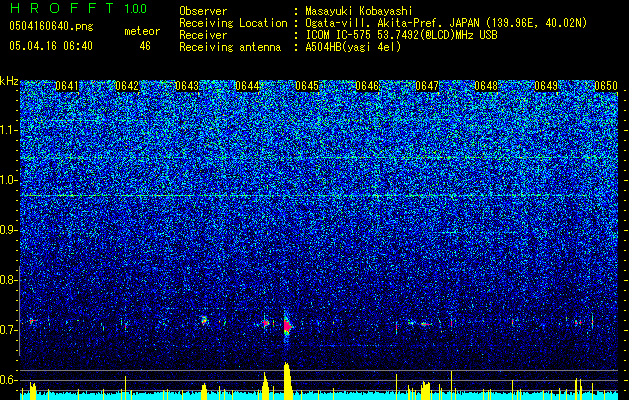
Task: Select the file name 0504160640.png
Action: click(x=51, y=26)
